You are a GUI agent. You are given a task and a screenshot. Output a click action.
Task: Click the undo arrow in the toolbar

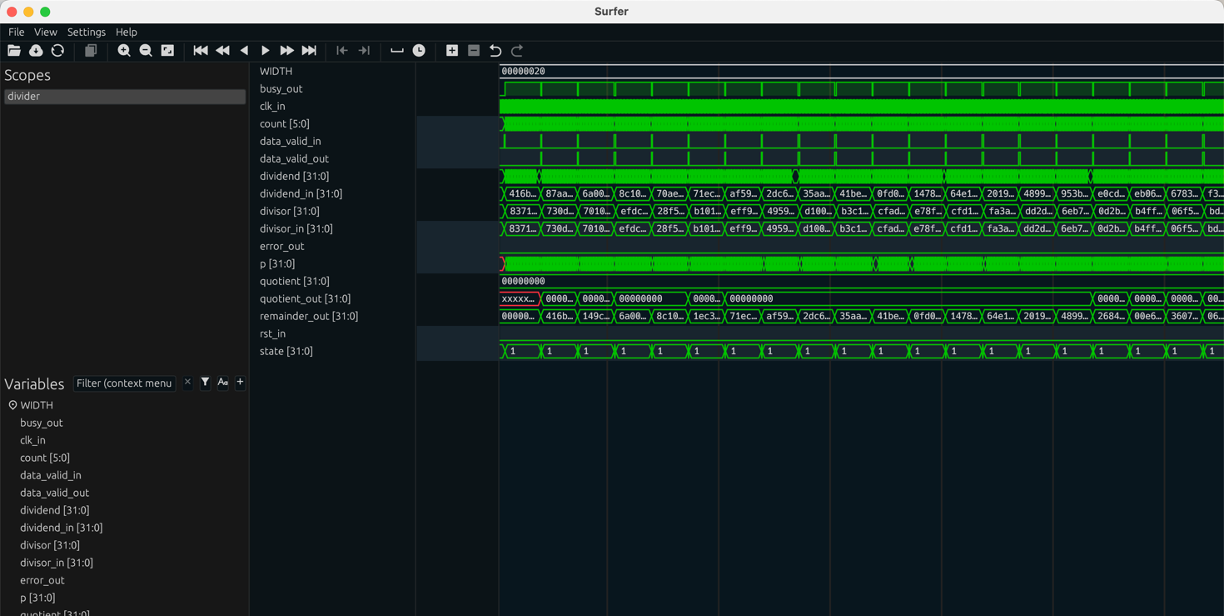pos(495,51)
